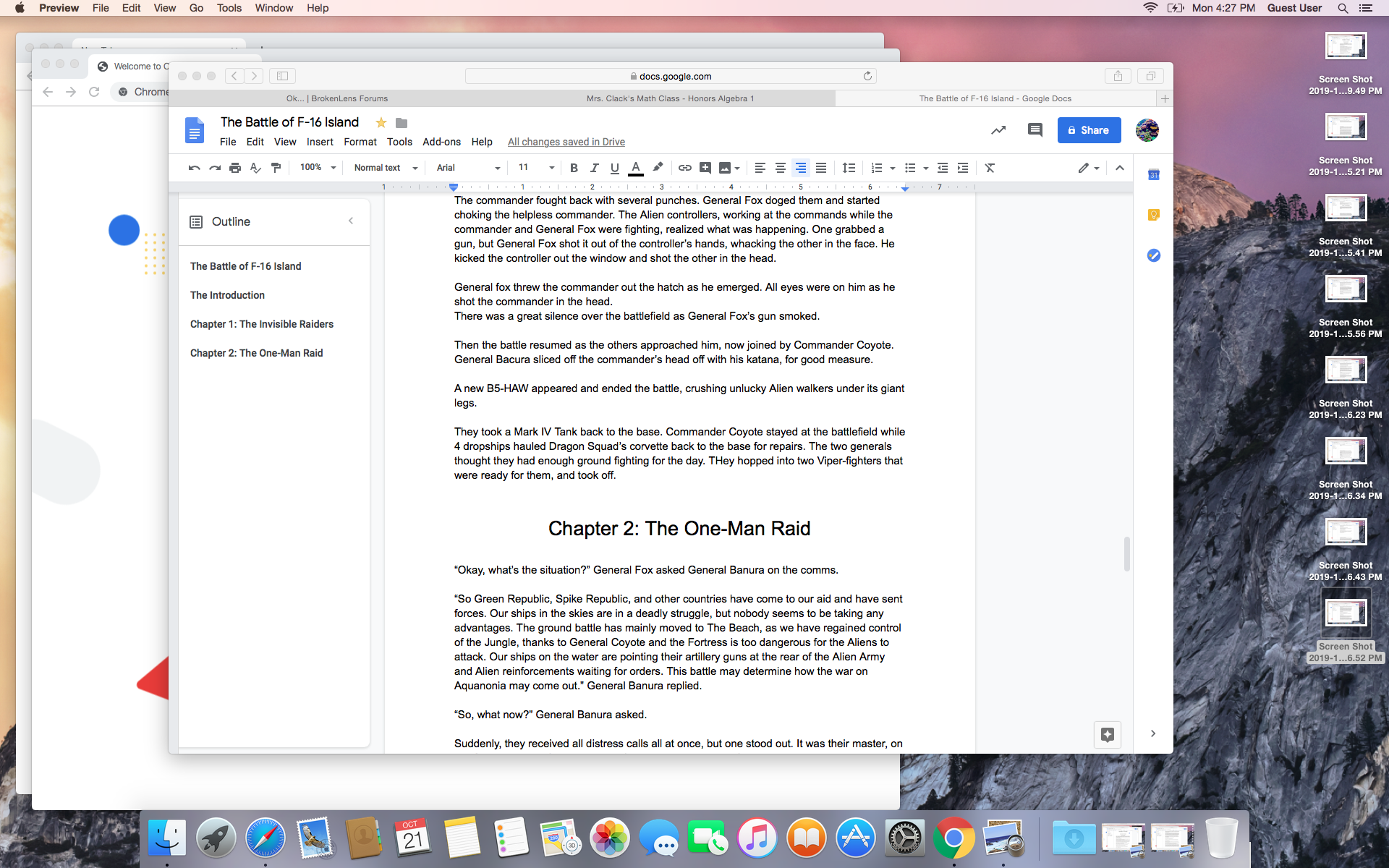
Task: Expand bulleted list style options arrow
Action: (926, 169)
